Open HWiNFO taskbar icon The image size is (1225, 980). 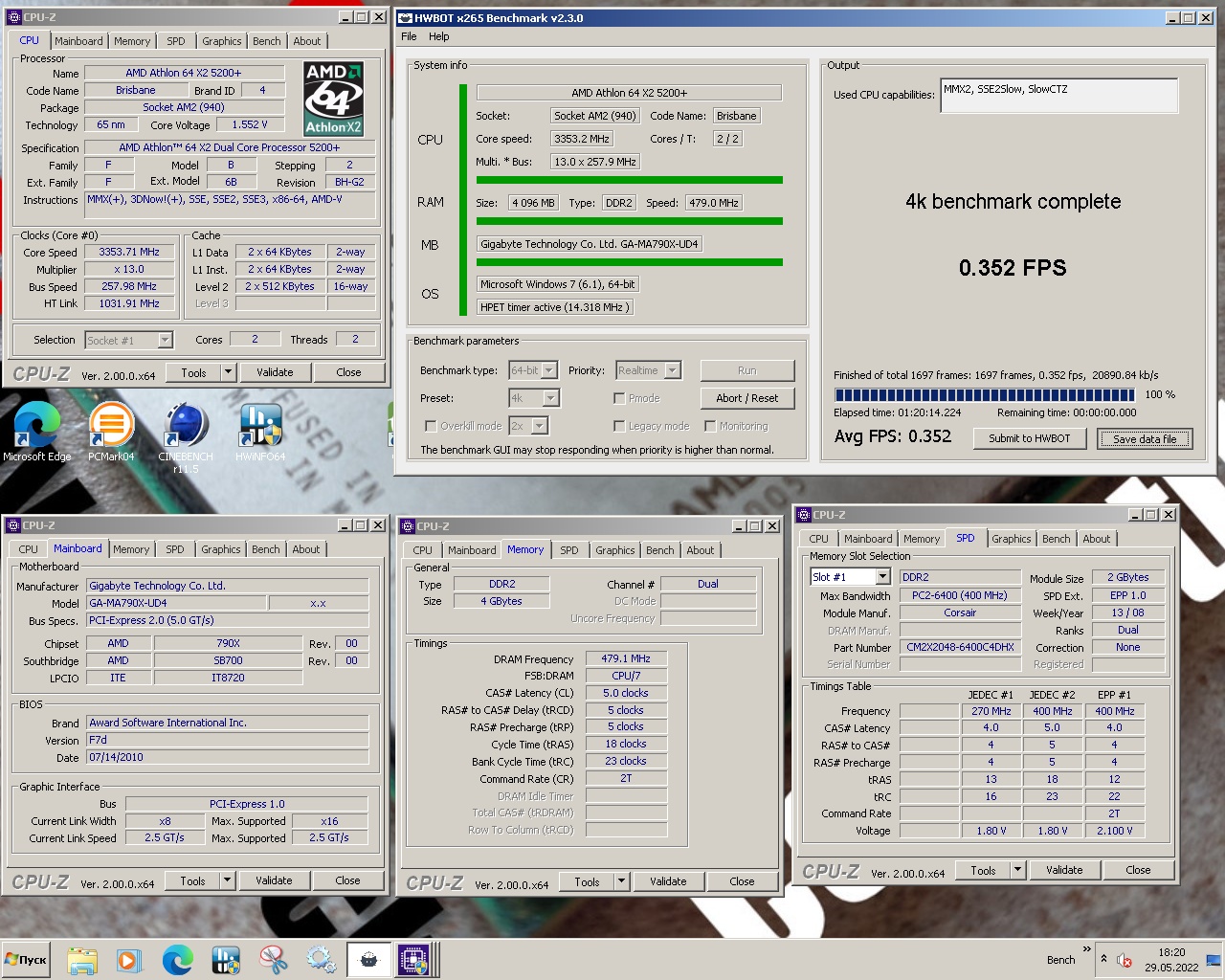click(225, 960)
